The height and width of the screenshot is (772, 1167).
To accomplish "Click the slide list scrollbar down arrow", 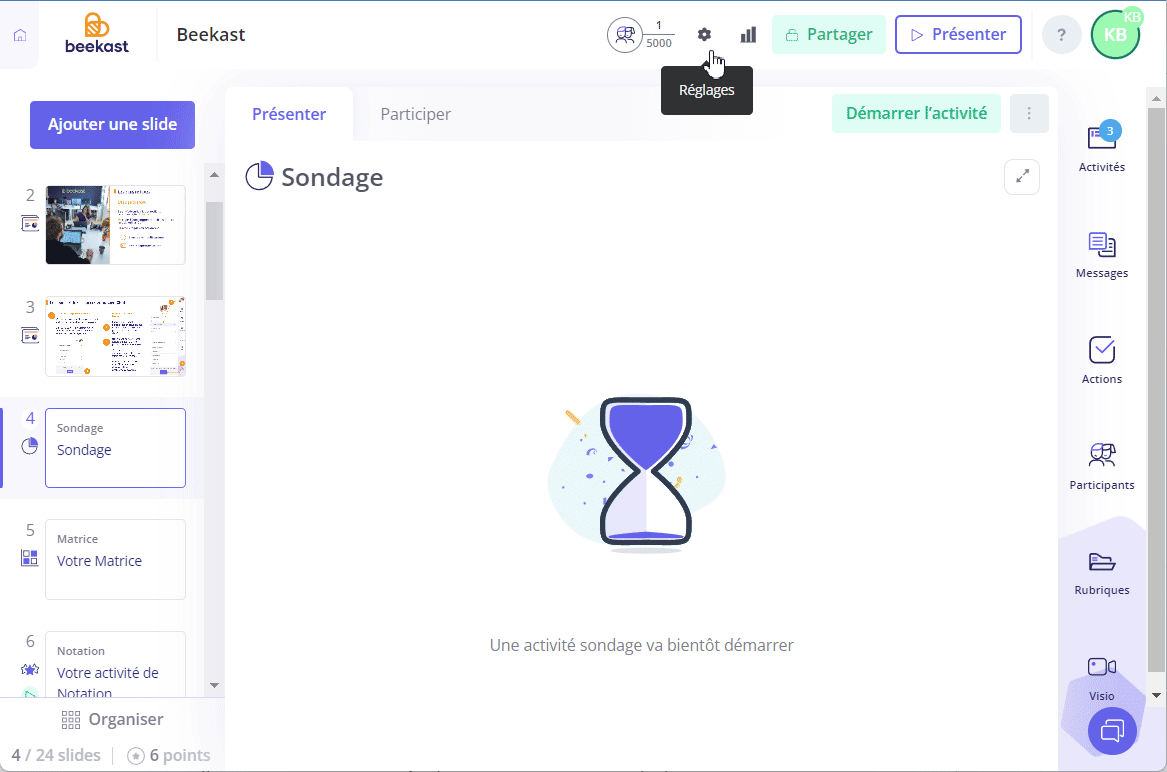I will [x=214, y=685].
